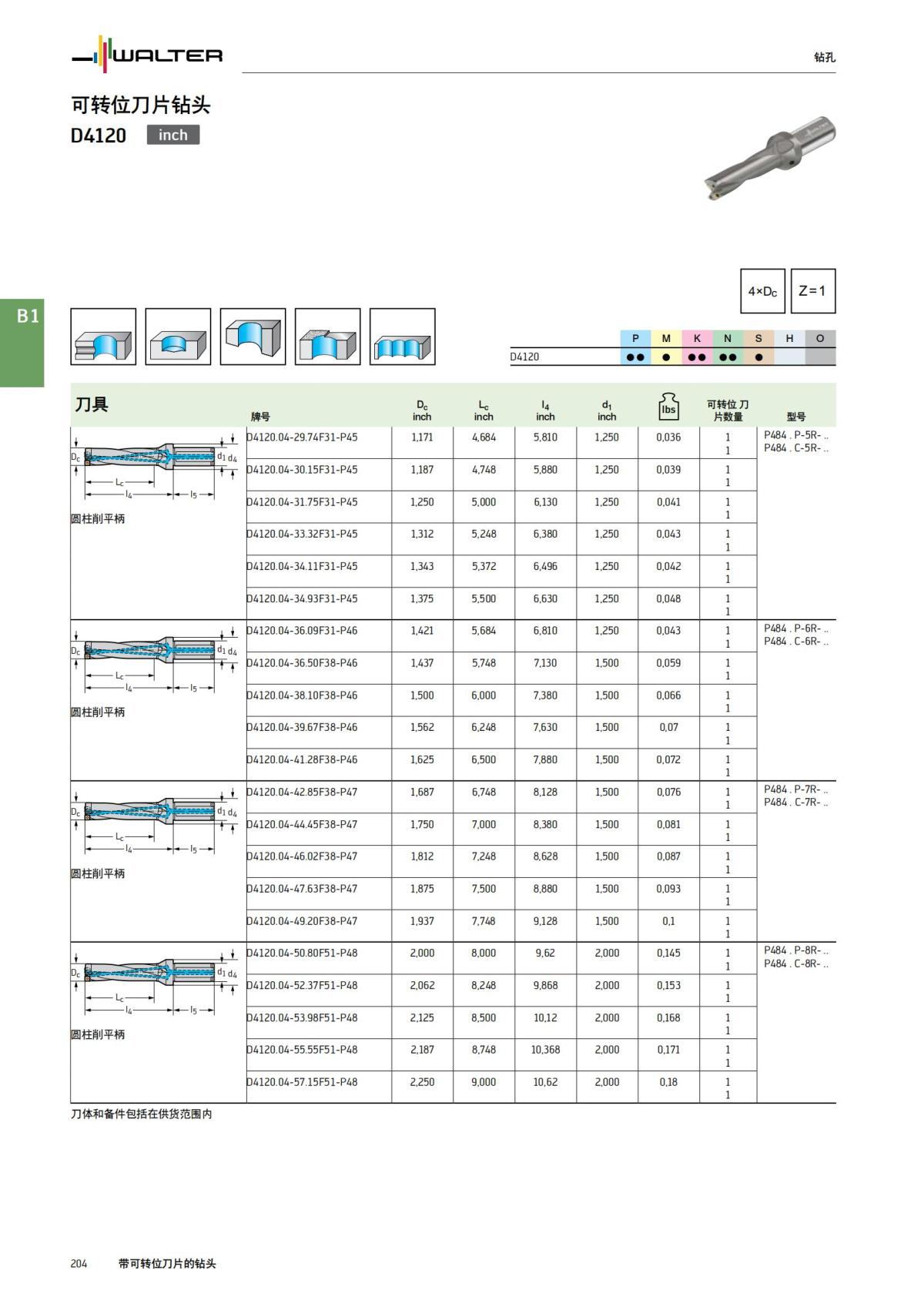924x1307 pixels.
Task: Click D4120.04-29.74F31-P45 designation
Action: click(x=302, y=437)
